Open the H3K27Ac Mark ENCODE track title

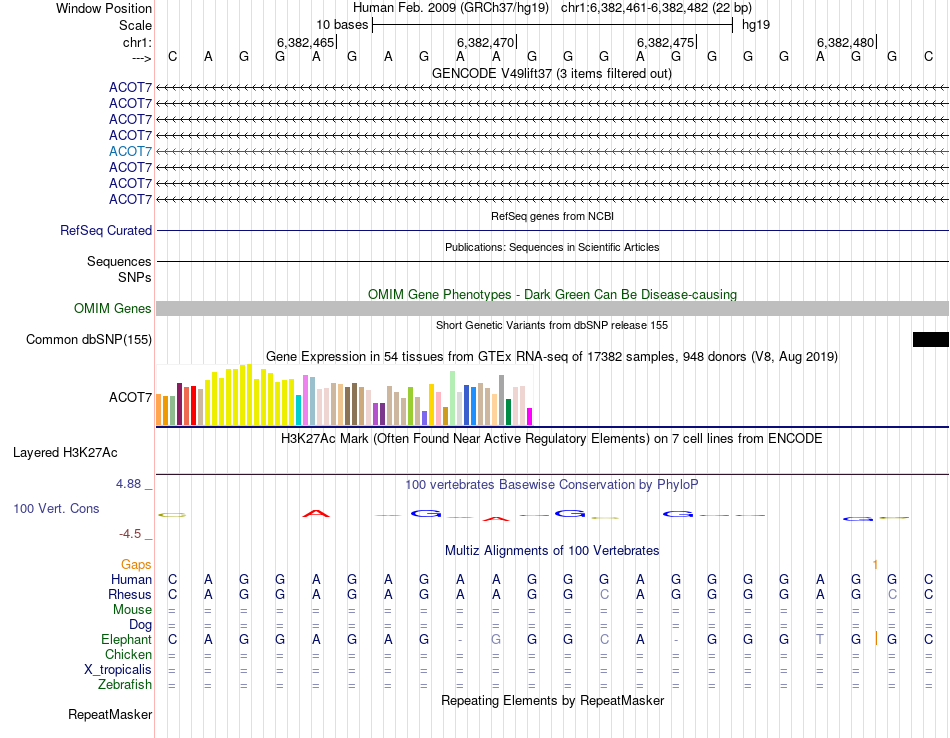pos(552,439)
